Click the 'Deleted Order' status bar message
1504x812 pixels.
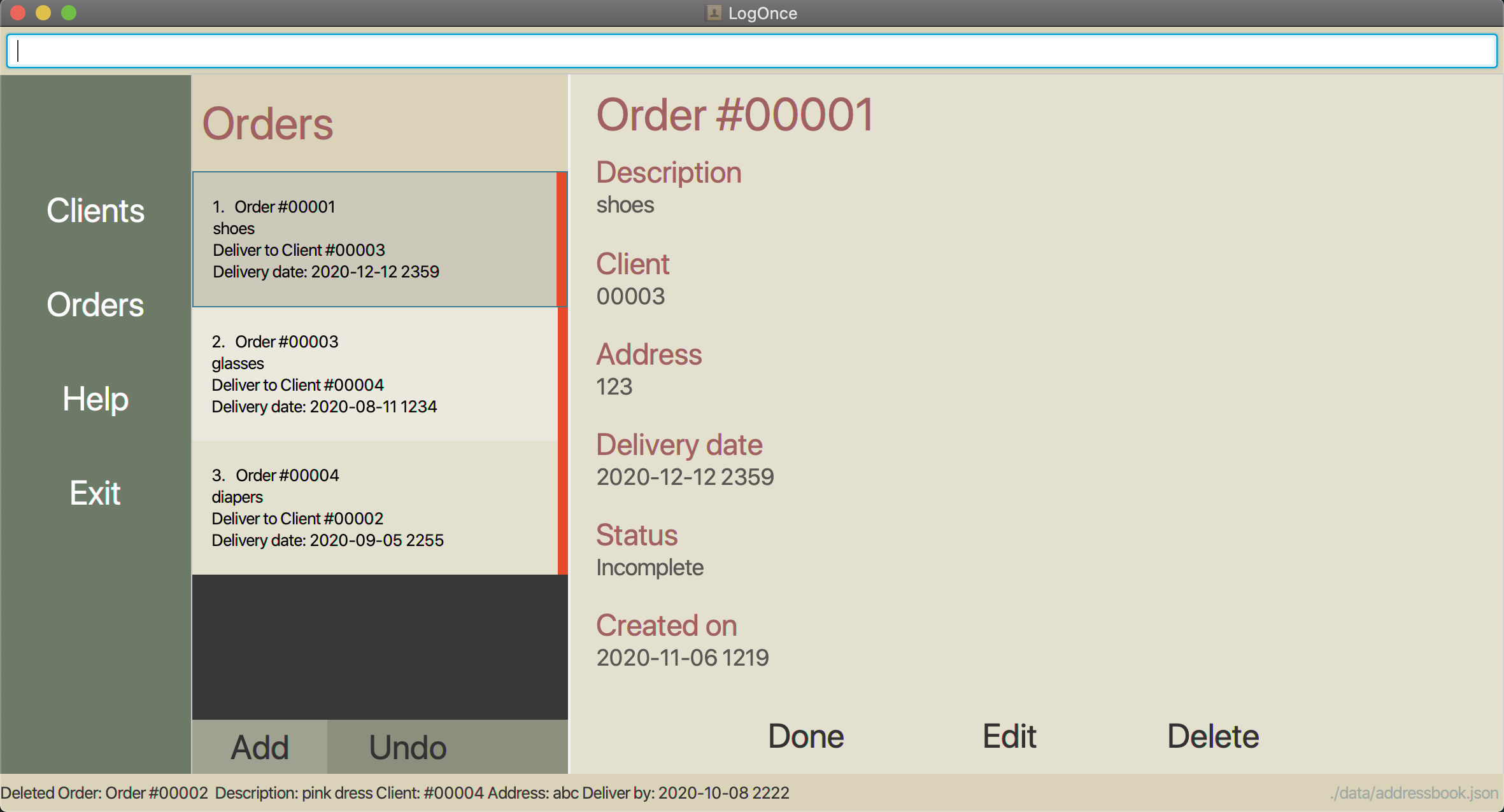tap(395, 793)
